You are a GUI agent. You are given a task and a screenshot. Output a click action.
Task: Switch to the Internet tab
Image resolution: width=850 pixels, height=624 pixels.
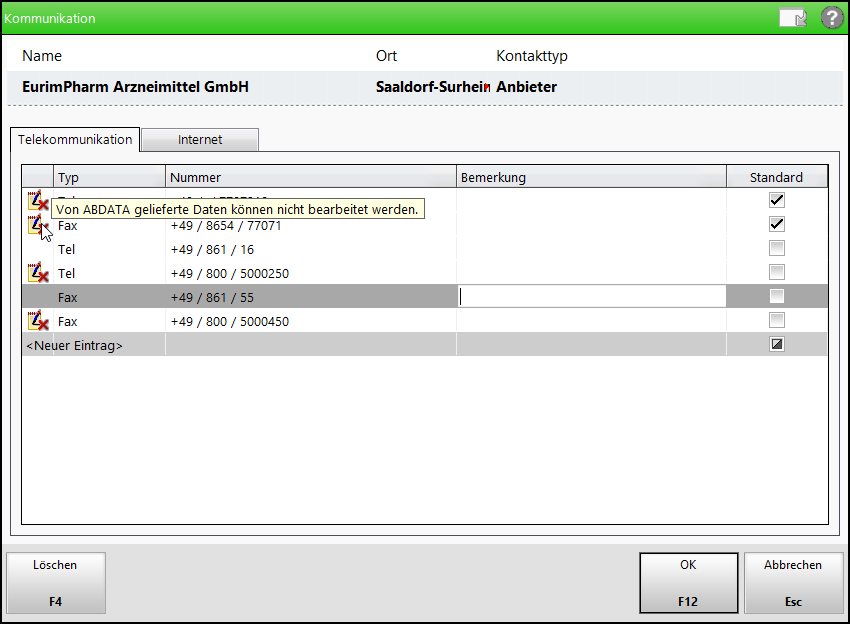tap(200, 139)
